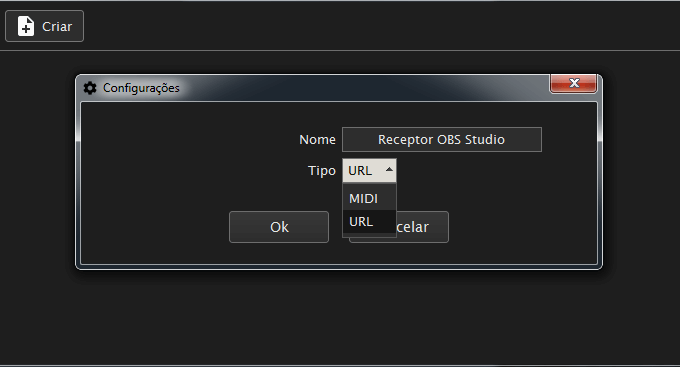Click the small arrow on Tipo dropdown

(x=389, y=170)
